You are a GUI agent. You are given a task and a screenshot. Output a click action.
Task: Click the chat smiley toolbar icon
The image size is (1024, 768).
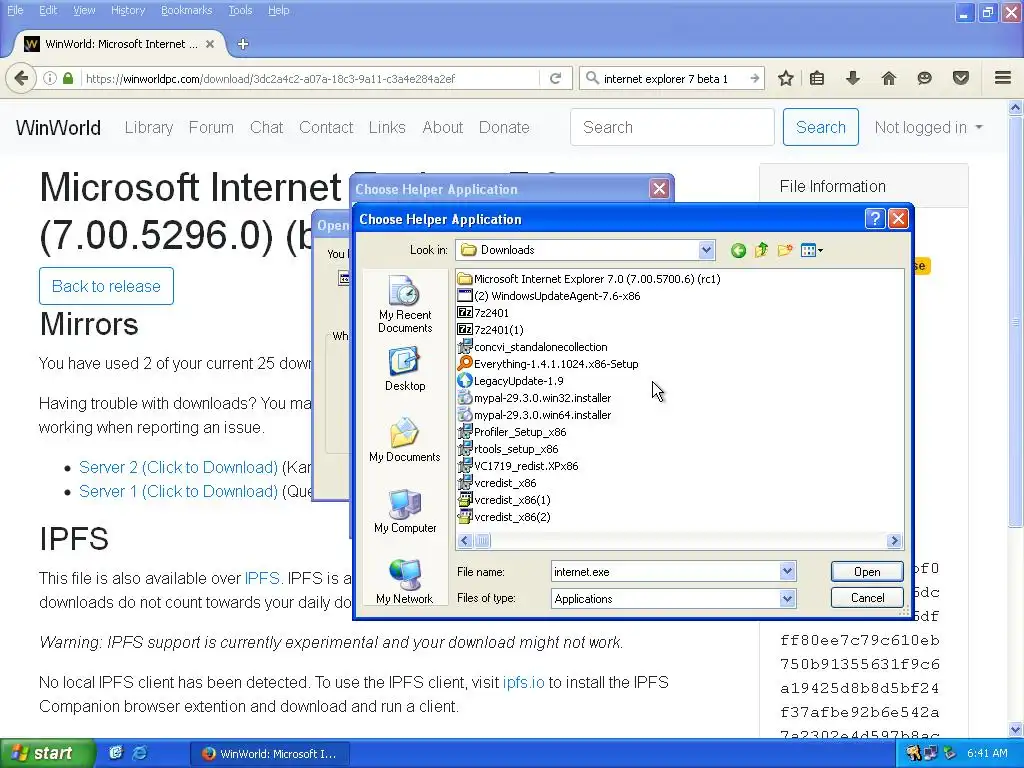924,78
